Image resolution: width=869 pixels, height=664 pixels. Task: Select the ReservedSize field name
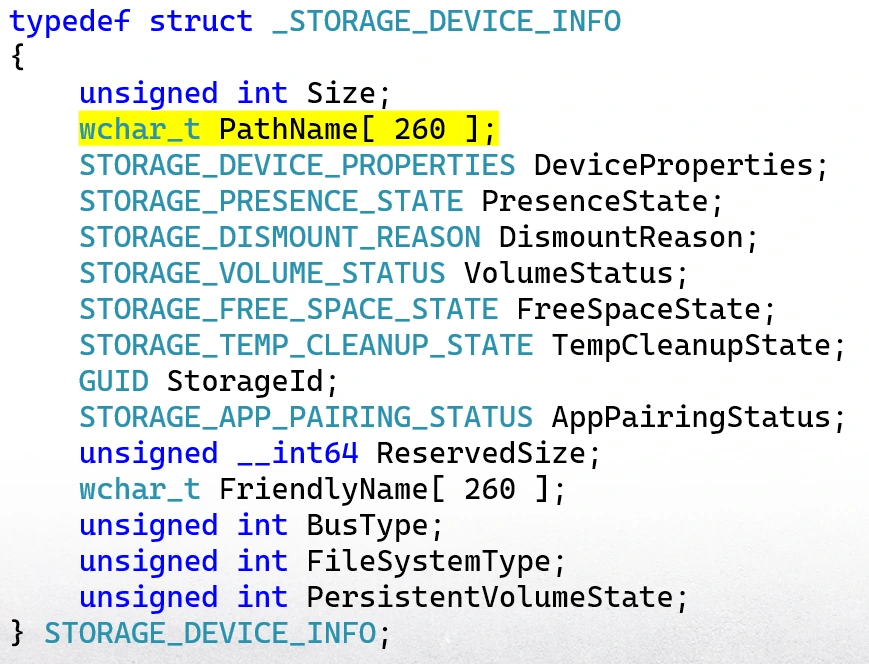click(482, 453)
